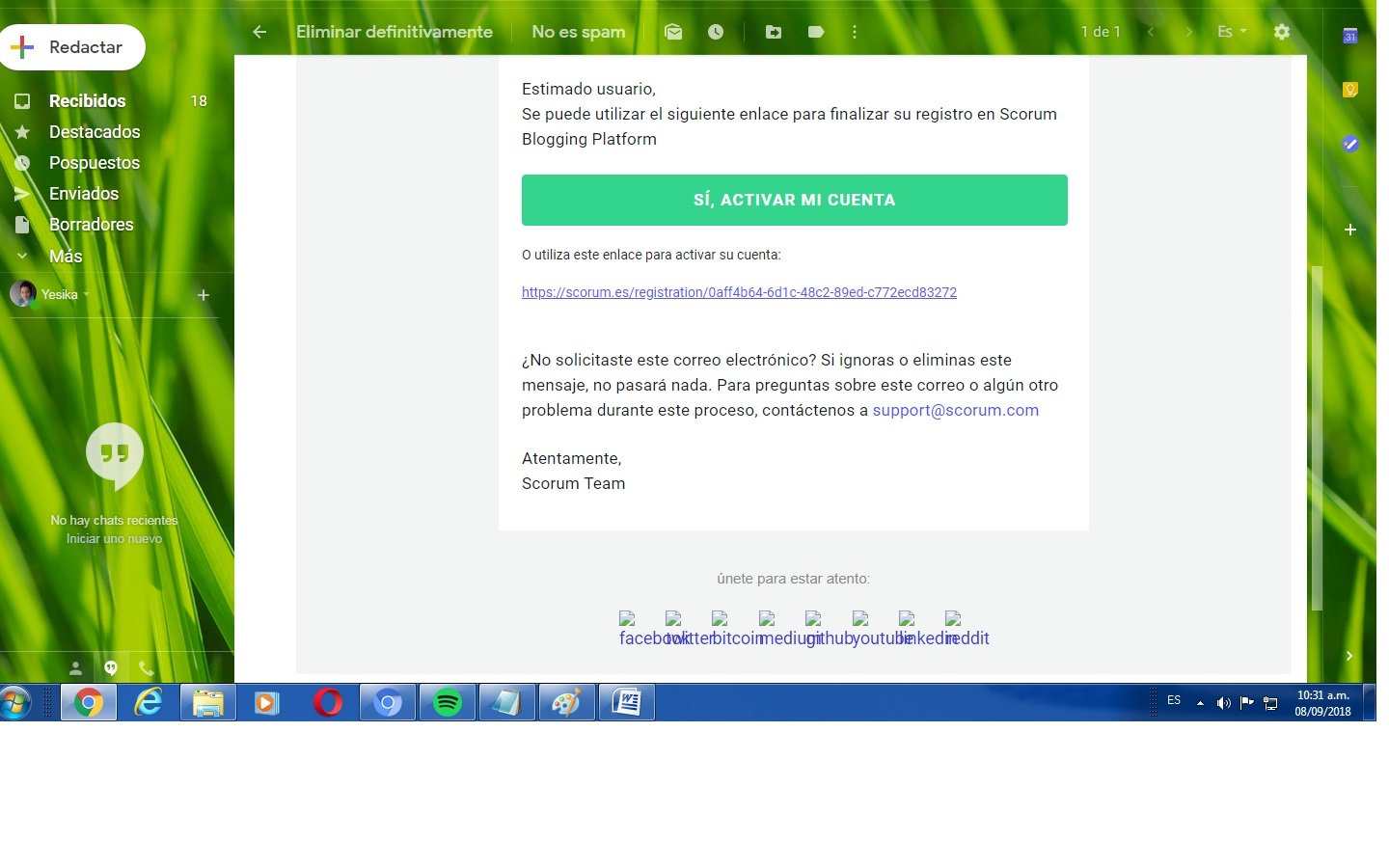Click the newer message arrow
The image size is (1389, 868).
[1151, 32]
